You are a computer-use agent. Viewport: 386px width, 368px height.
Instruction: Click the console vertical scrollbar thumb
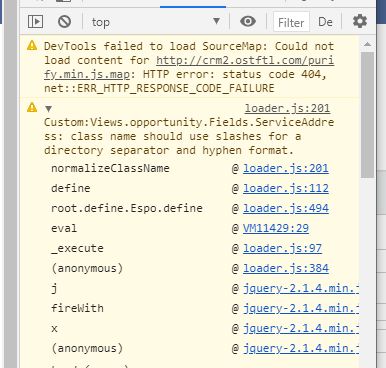[x=367, y=115]
